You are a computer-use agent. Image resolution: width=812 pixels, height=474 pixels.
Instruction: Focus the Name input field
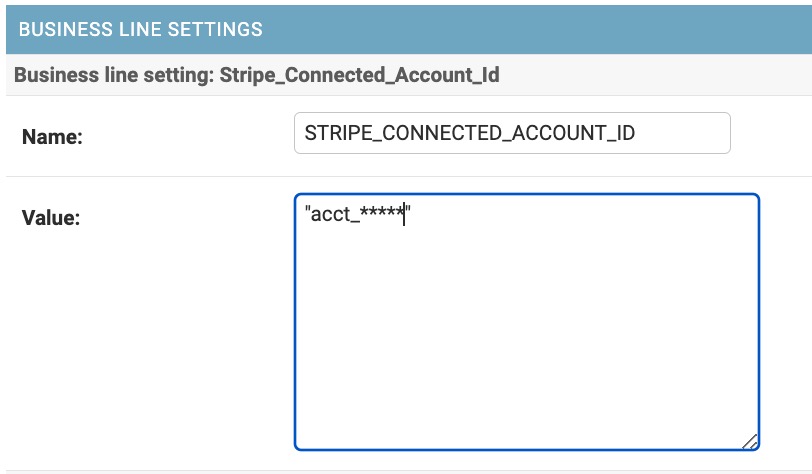pos(512,133)
